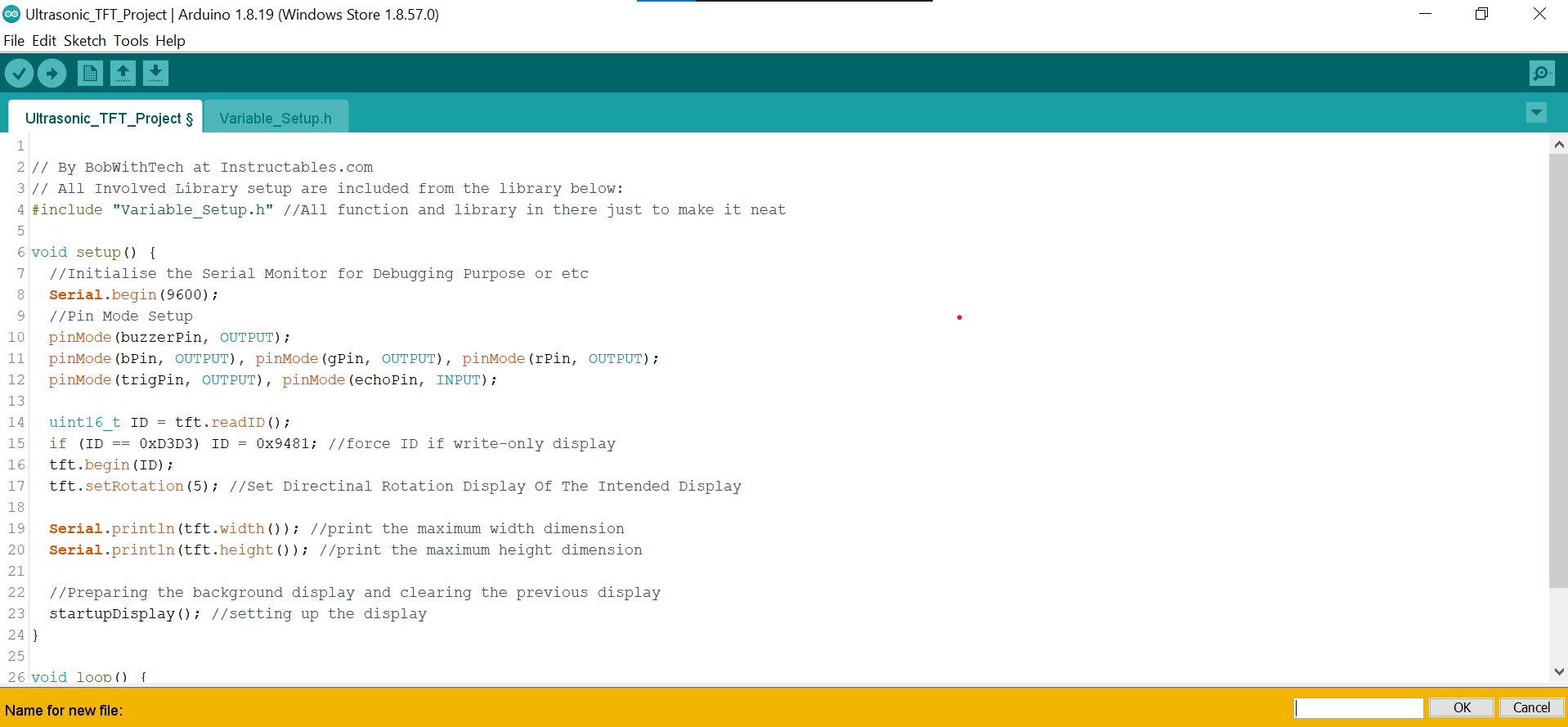Restore down the Arduino window
The image size is (1568, 727).
(1481, 14)
